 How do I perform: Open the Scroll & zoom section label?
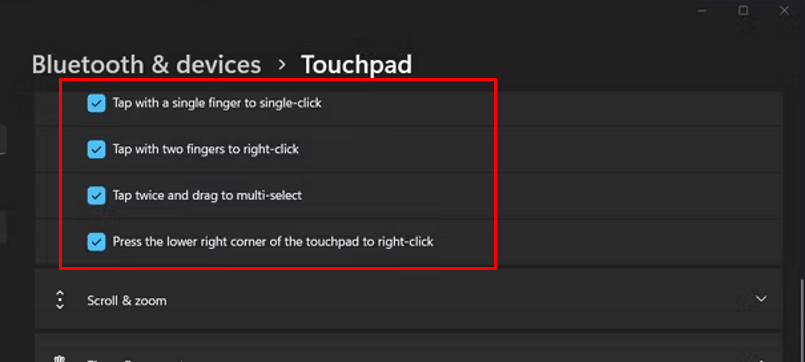(x=127, y=300)
